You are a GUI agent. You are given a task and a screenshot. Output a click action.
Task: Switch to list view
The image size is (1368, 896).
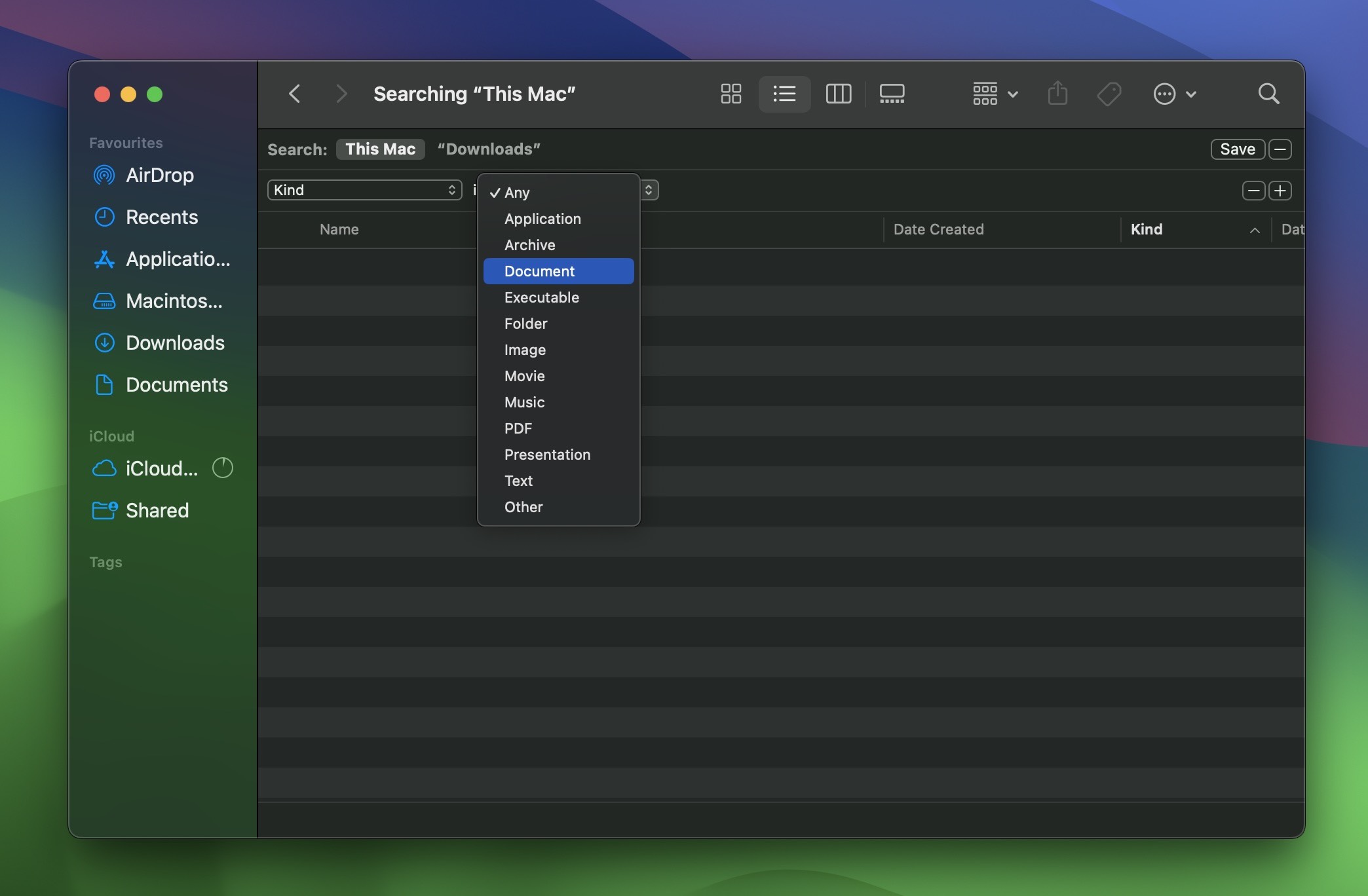(784, 94)
